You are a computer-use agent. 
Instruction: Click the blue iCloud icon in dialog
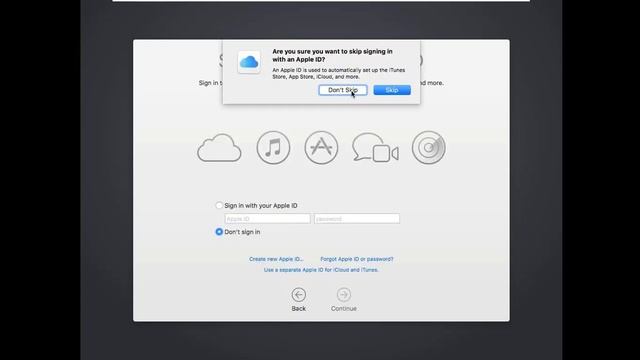tap(249, 62)
